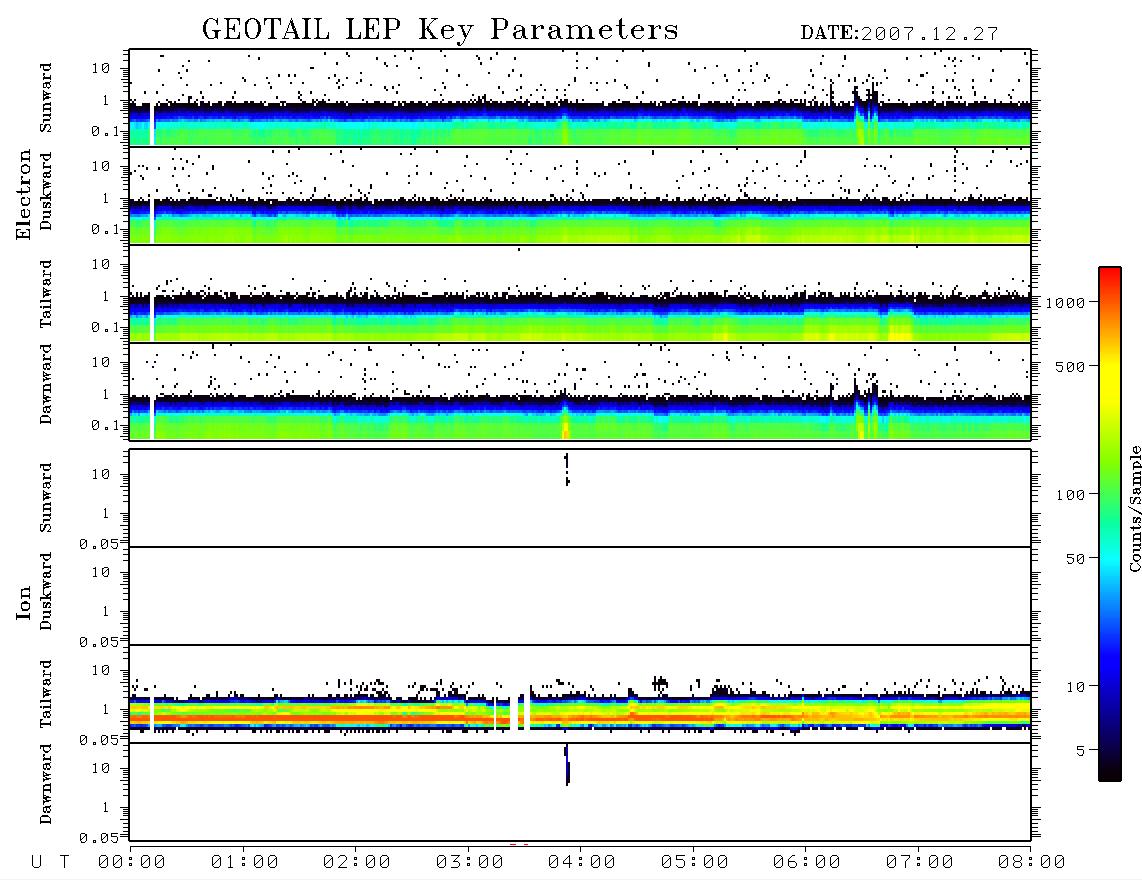Select the 03:00 time tick label

470,863
